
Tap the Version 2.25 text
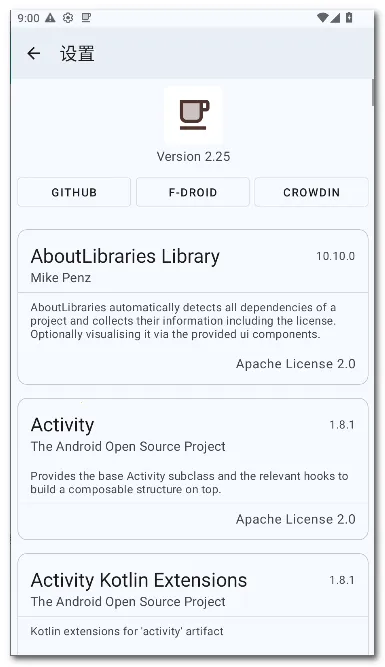point(194,157)
